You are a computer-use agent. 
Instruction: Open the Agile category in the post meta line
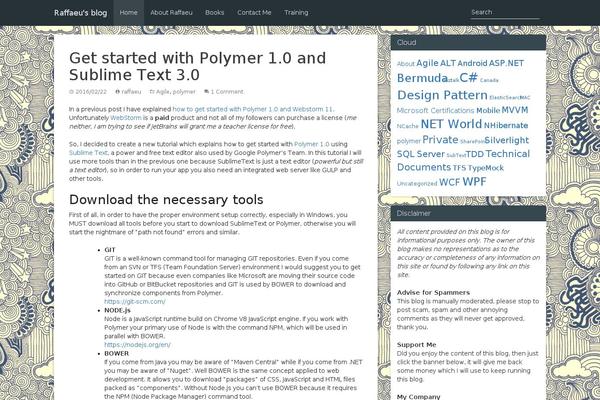click(163, 92)
